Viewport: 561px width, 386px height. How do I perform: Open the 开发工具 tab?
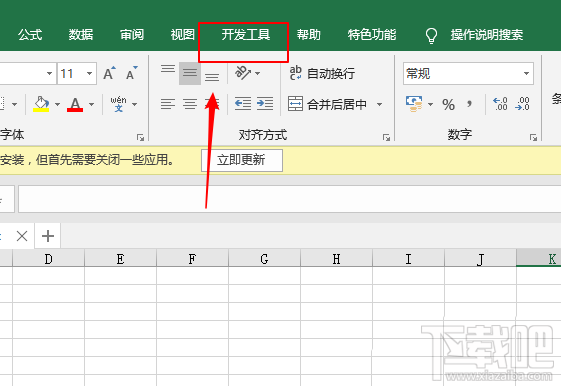245,35
